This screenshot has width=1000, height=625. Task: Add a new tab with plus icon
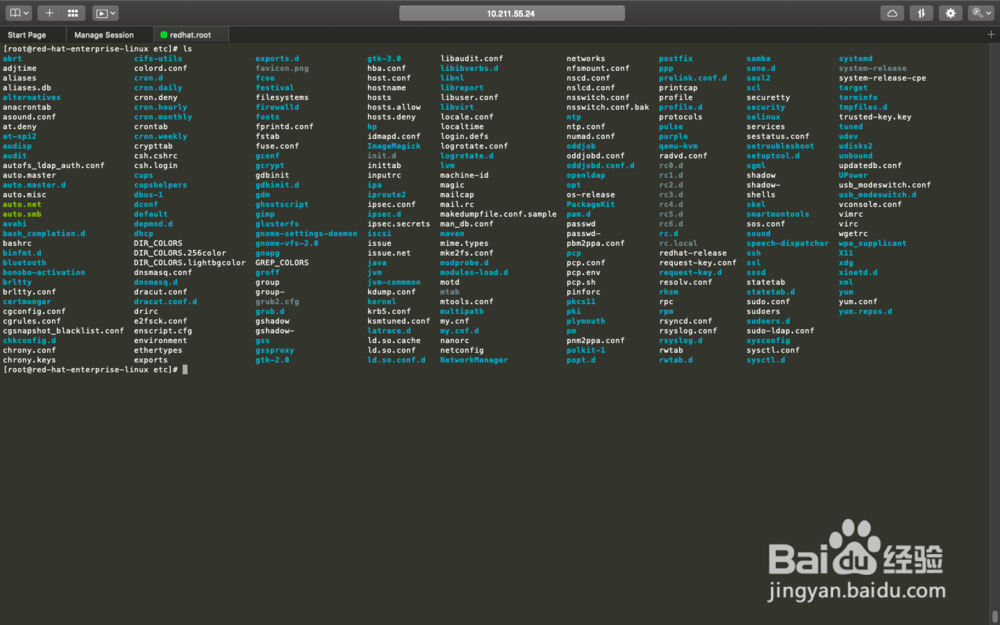pos(990,34)
